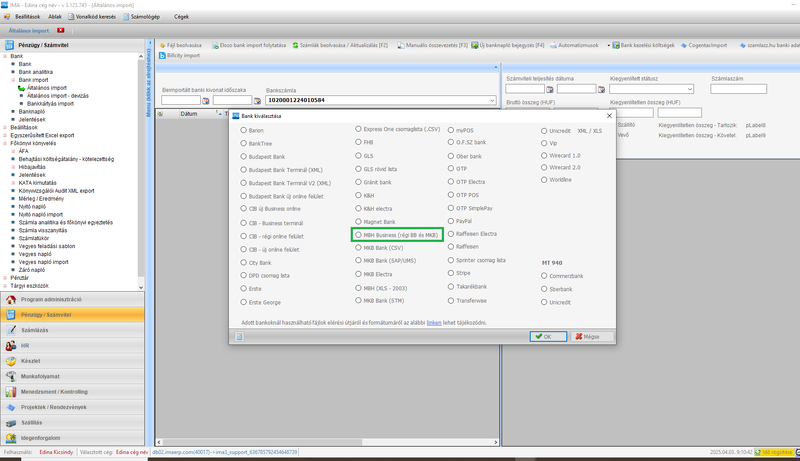The width and height of the screenshot is (800, 461).
Task: Open the Beállítások menu
Action: pos(27,17)
